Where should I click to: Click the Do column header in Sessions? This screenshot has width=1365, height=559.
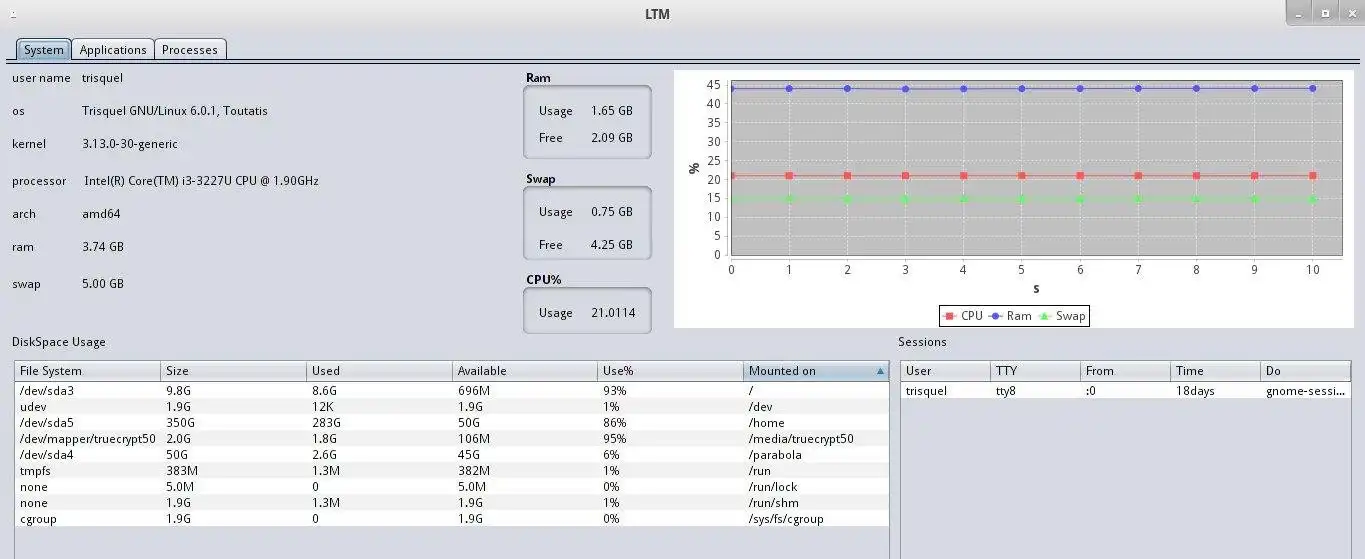pyautogui.click(x=1305, y=371)
